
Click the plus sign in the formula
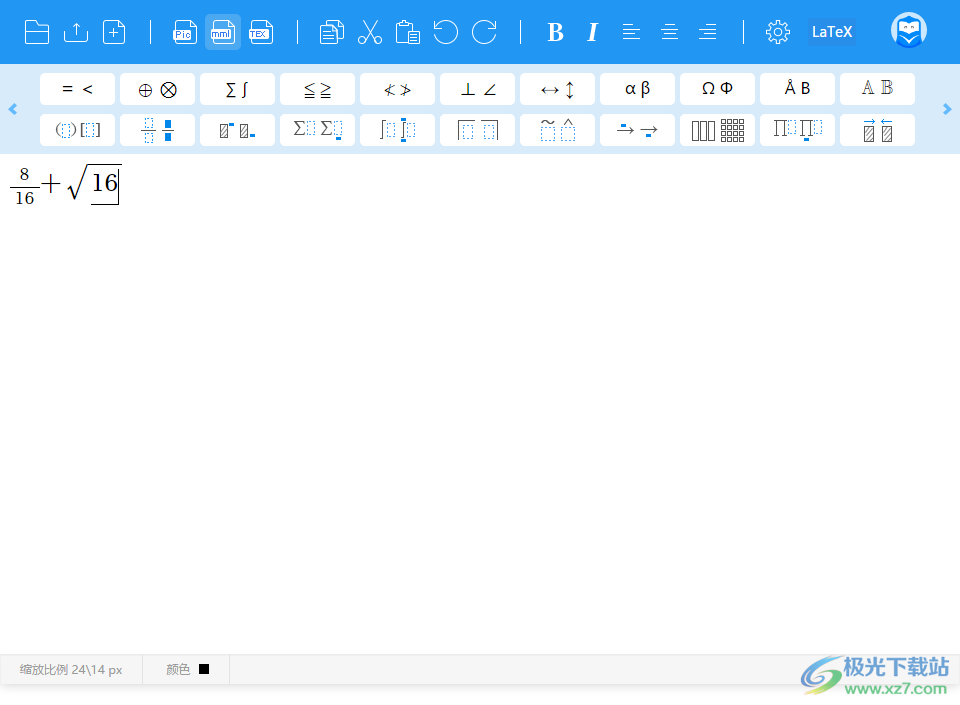51,184
